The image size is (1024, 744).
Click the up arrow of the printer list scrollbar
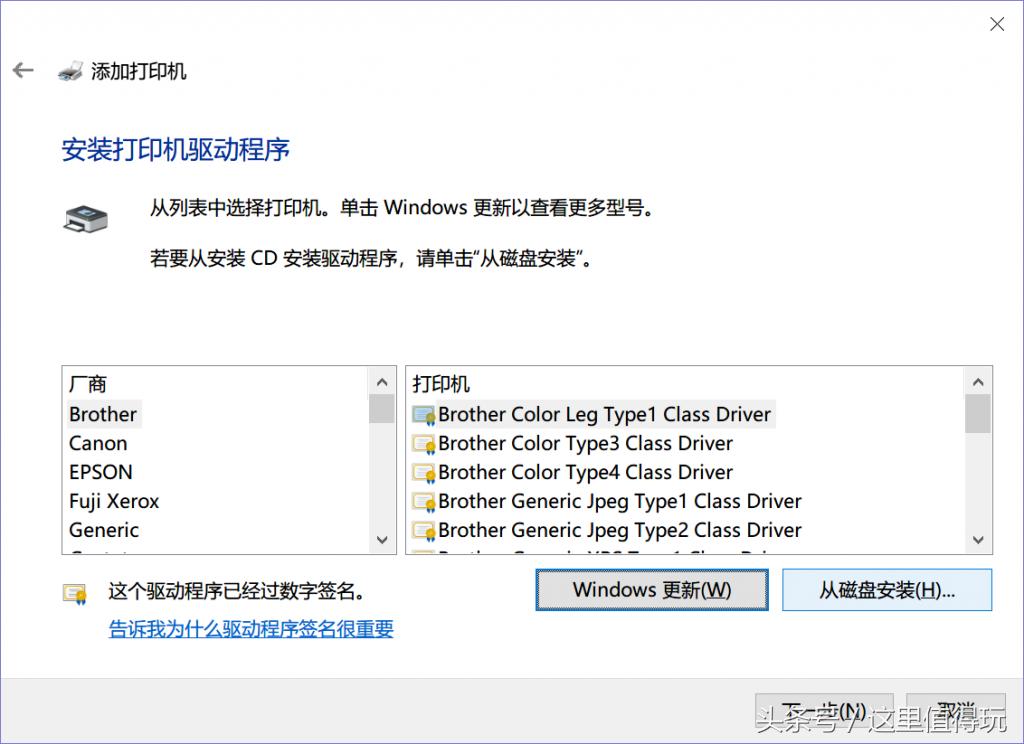point(978,381)
